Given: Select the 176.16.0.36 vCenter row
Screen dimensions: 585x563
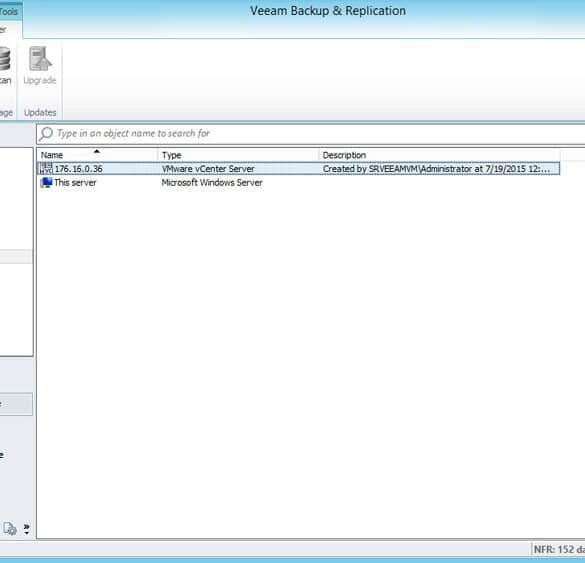Looking at the screenshot, I should tap(298, 169).
